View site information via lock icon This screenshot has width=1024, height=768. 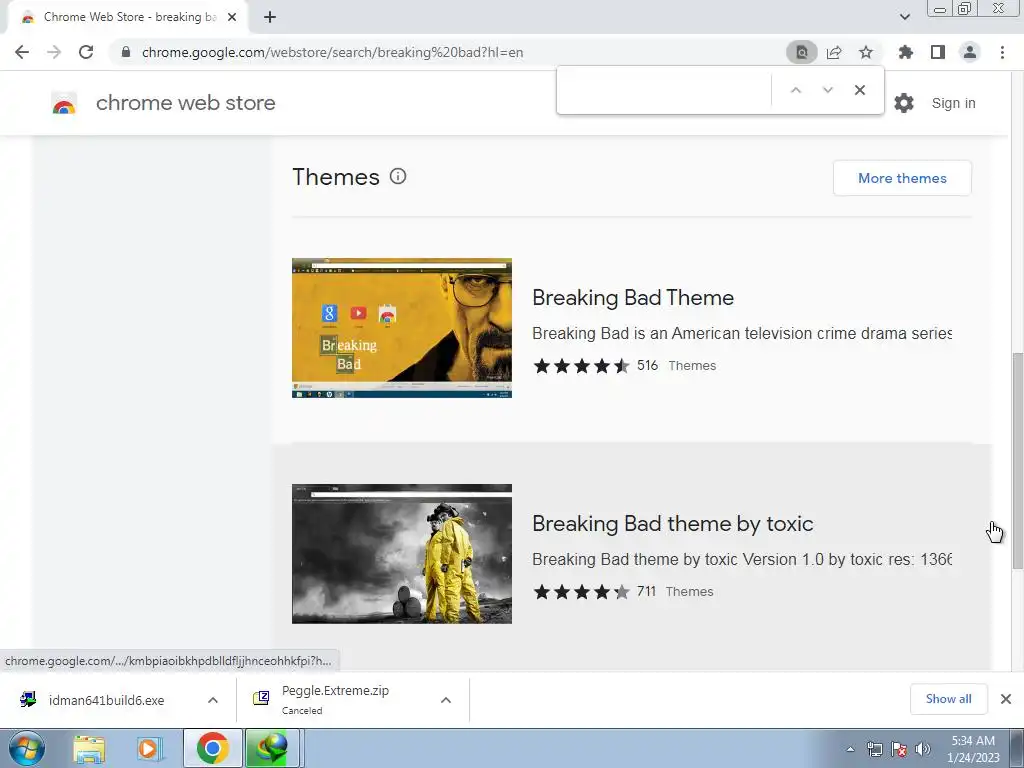click(126, 52)
